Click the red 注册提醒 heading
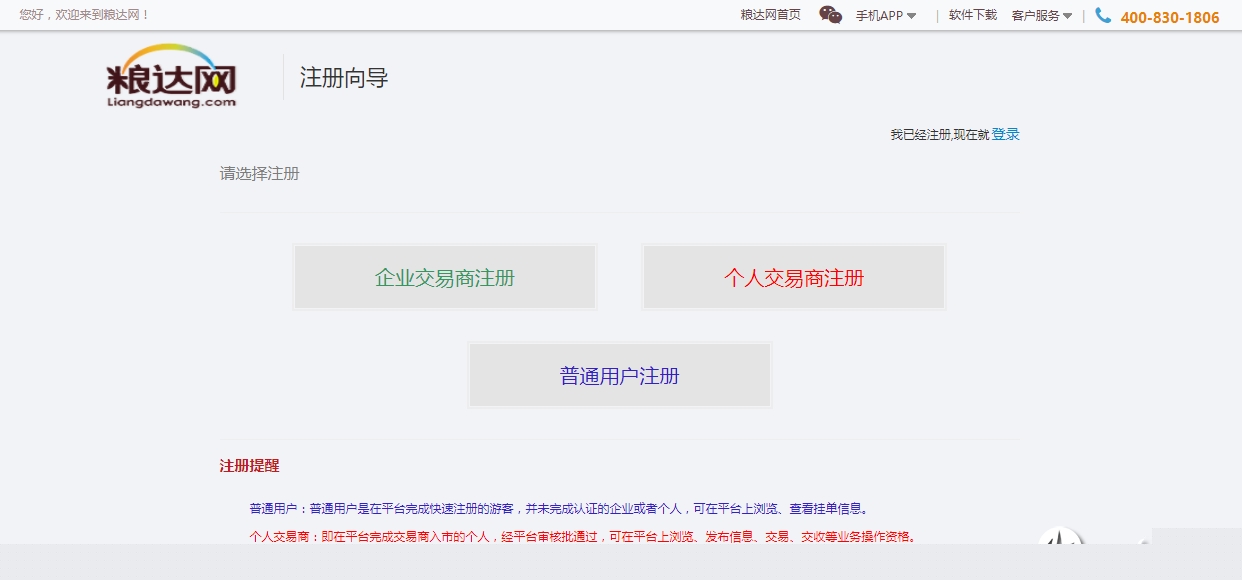 [249, 466]
